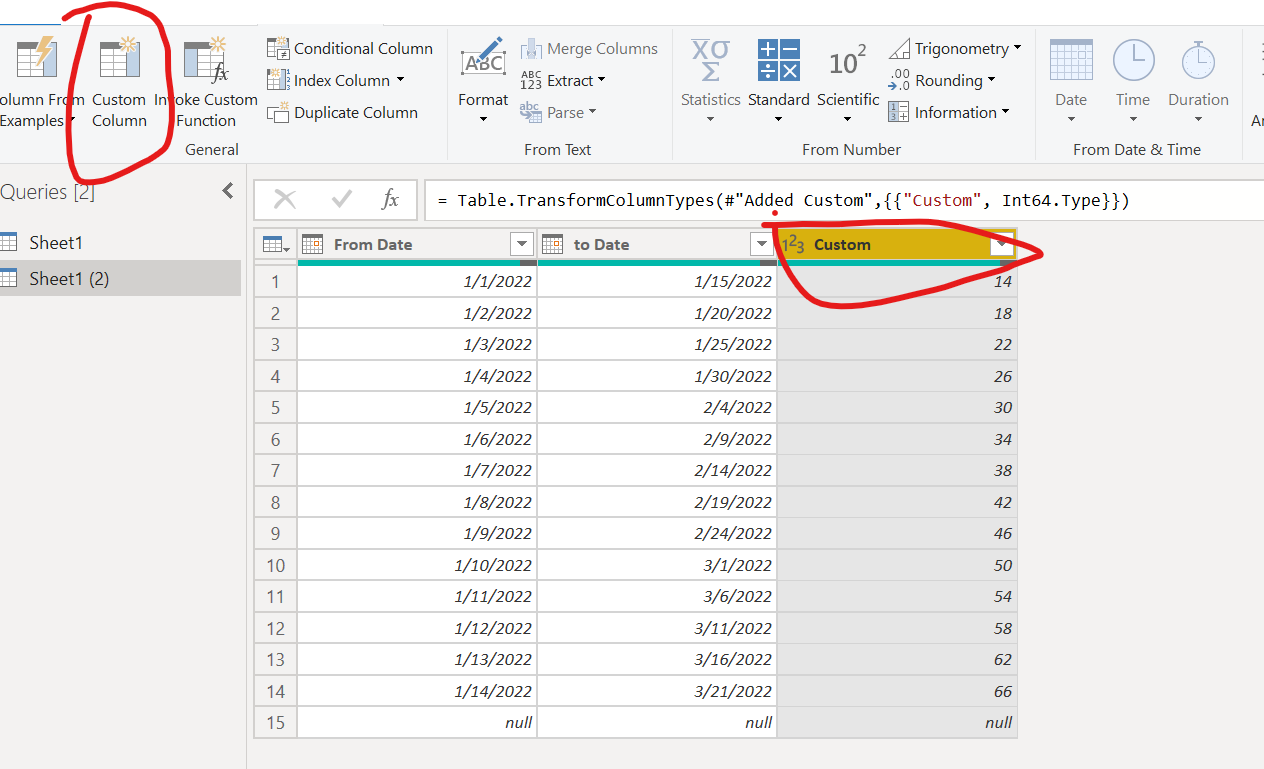Click cell 3/21/2022 in to Date
The height and width of the screenshot is (769, 1264).
(x=657, y=691)
